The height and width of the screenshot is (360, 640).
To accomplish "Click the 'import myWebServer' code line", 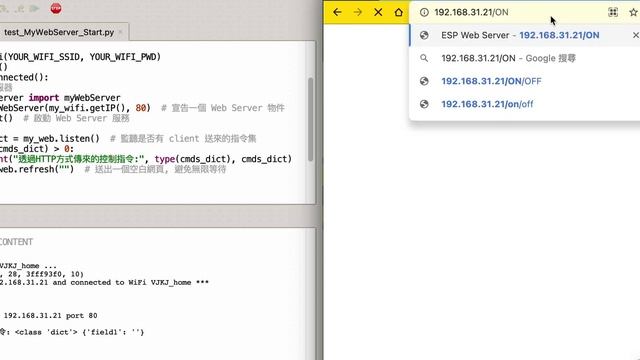I will click(x=60, y=98).
